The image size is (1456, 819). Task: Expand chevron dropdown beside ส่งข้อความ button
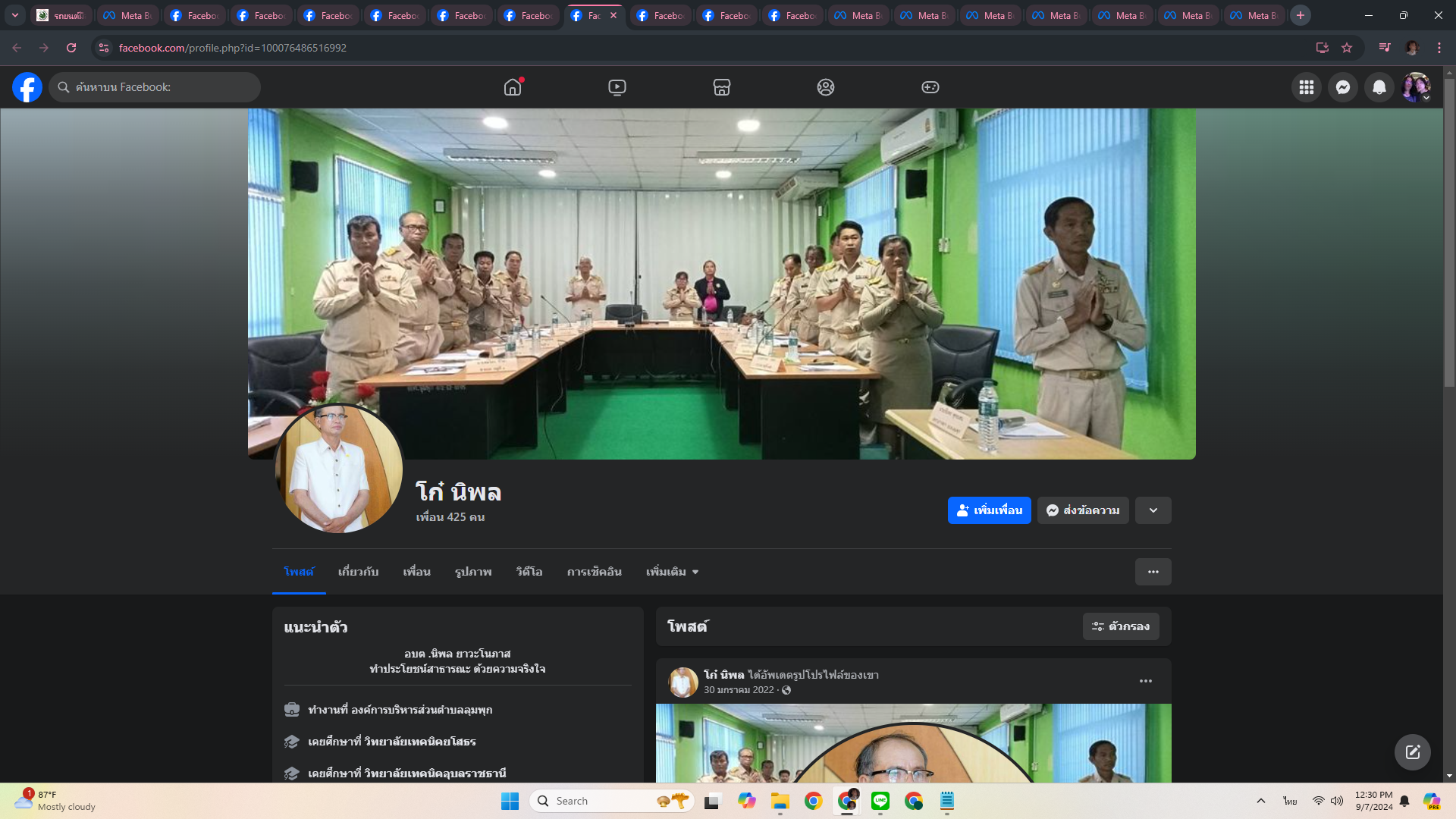point(1153,510)
